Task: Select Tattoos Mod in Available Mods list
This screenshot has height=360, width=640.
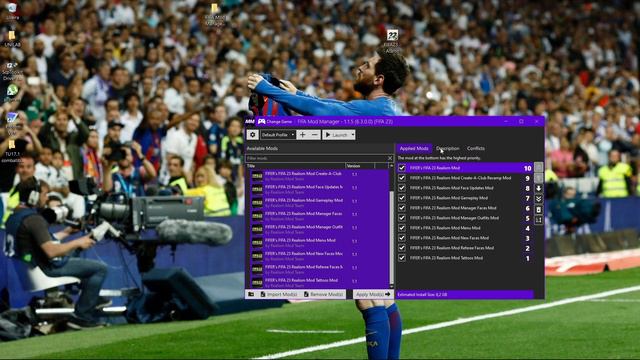Action: (x=319, y=282)
